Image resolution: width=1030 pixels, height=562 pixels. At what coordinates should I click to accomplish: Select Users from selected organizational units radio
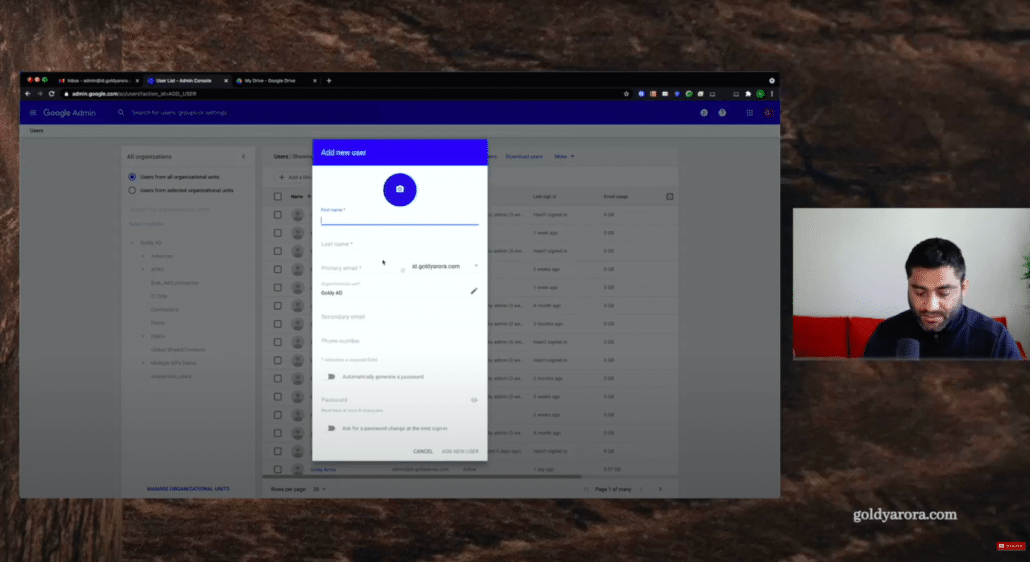click(x=132, y=190)
